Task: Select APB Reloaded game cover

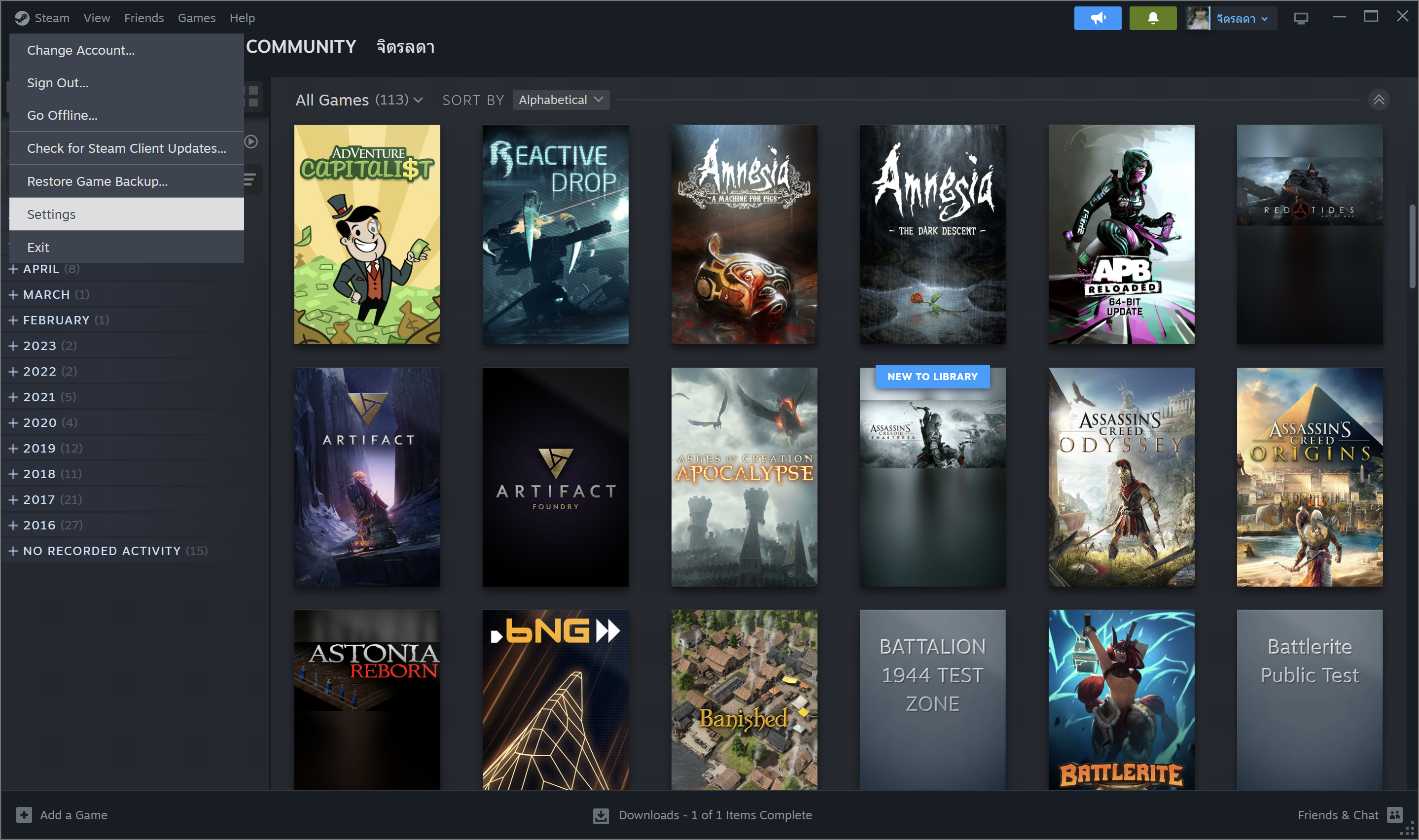Action: point(1121,234)
